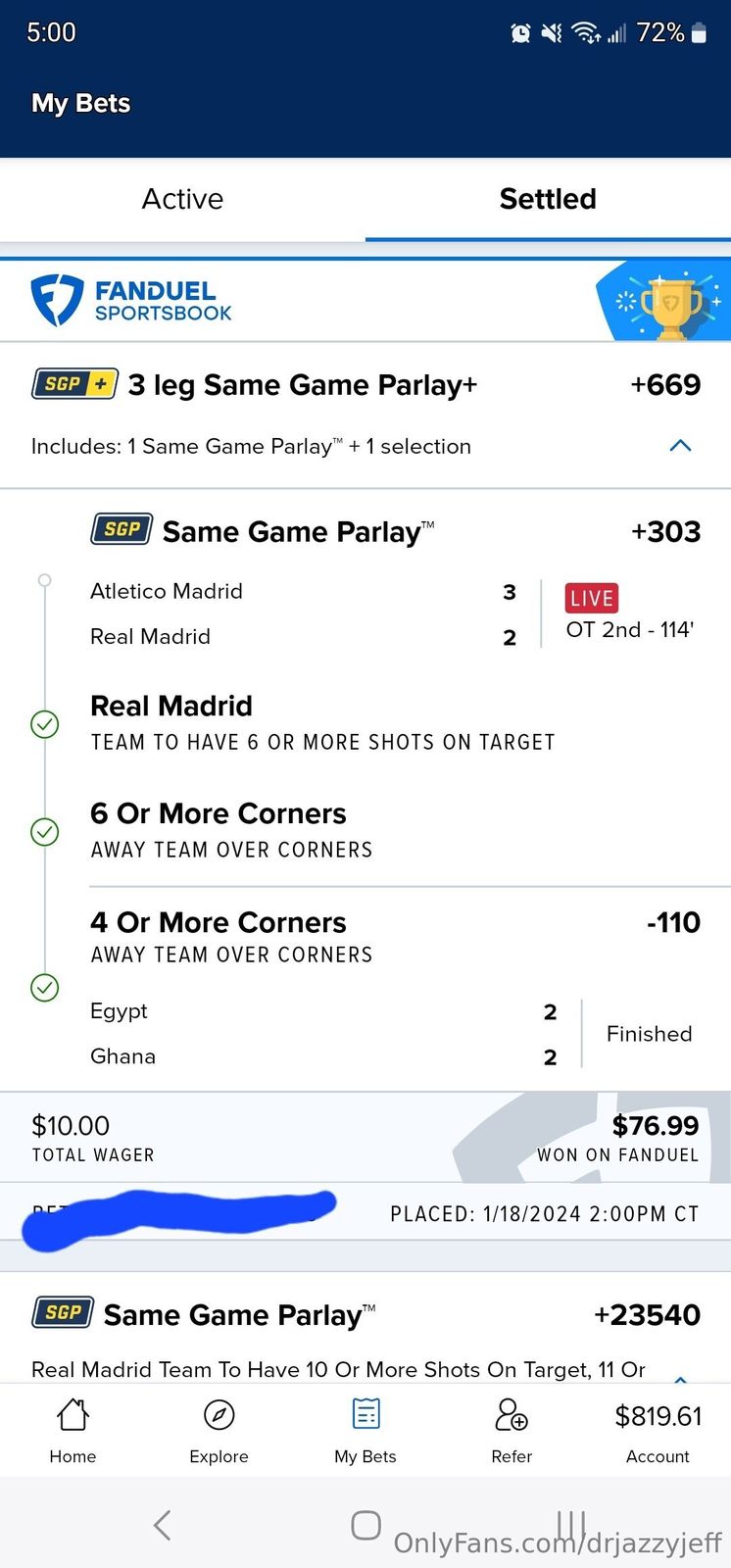Tap the $76.99 Won on FanDuel amount
The image size is (731, 1568).
(655, 1126)
